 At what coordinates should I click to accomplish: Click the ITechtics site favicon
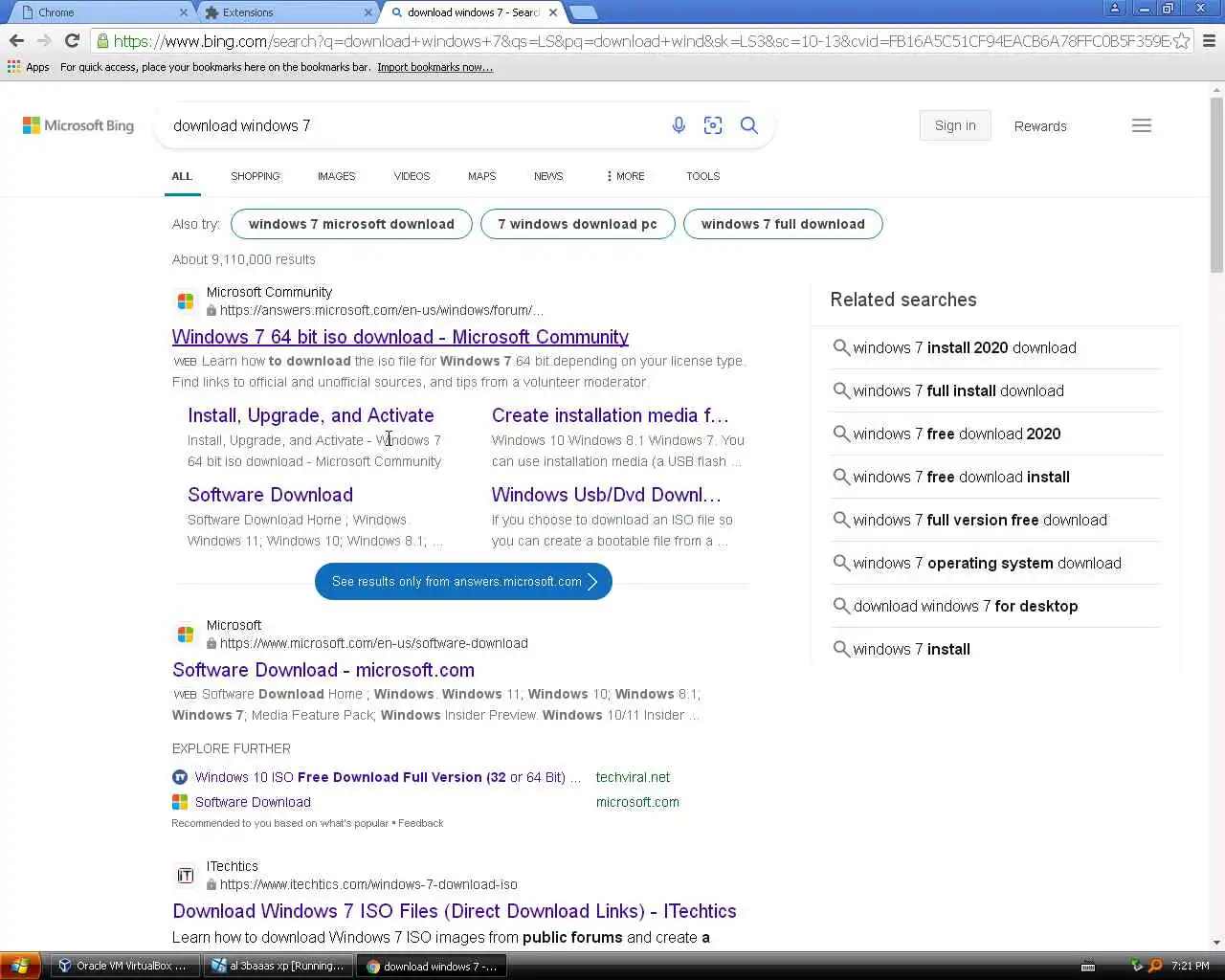point(186,876)
